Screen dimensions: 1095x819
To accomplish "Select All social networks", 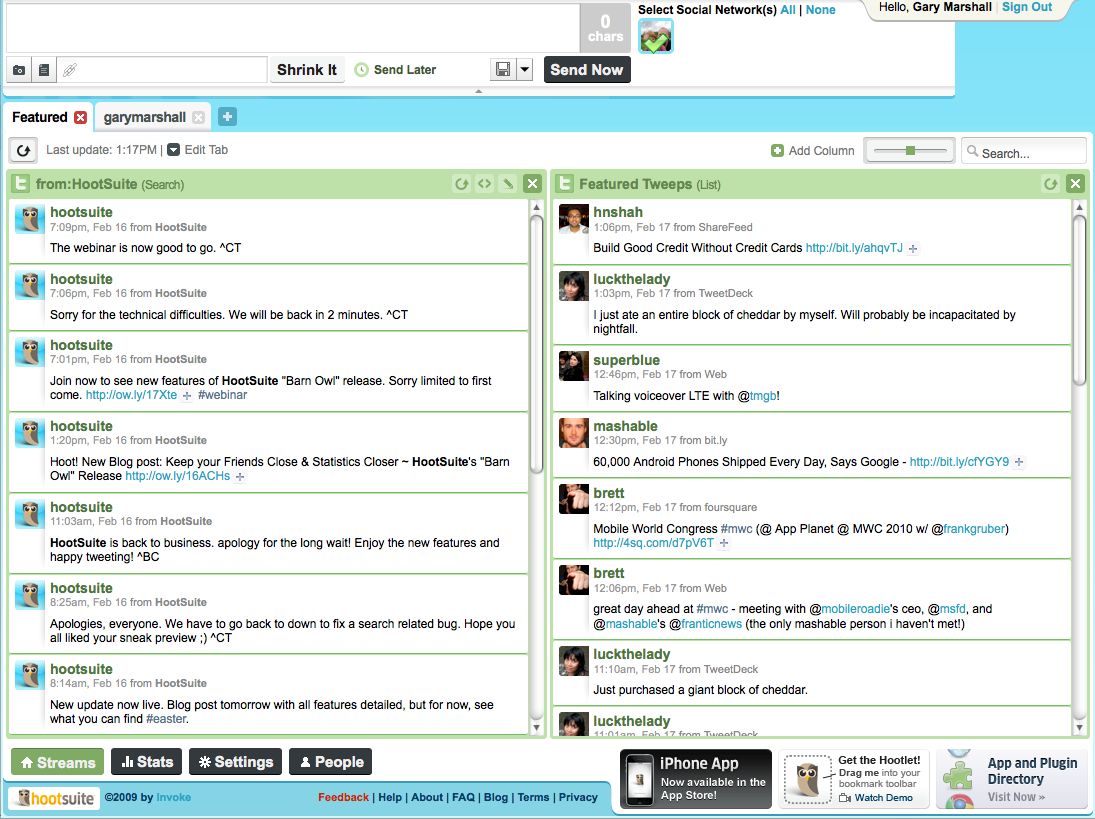I will 789,10.
